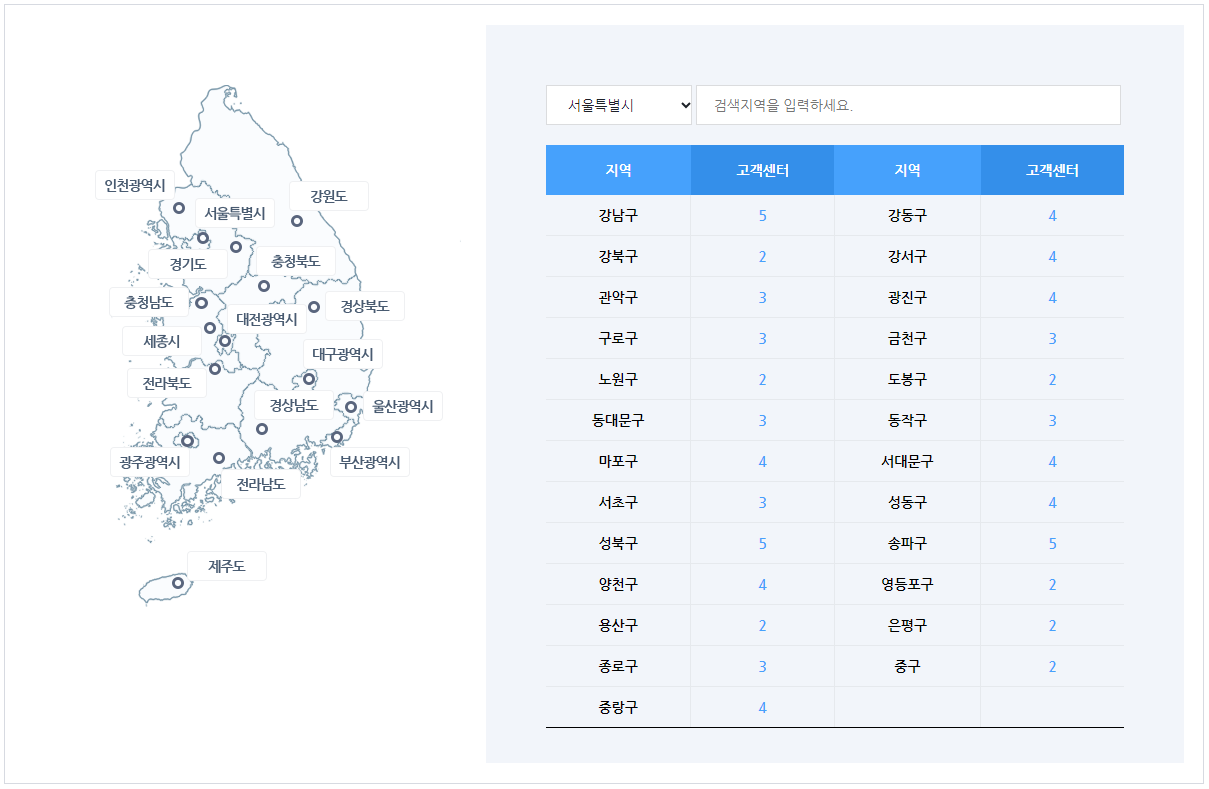Select the 광주광역시 marker on the map
The width and height of the screenshot is (1209, 789).
pyautogui.click(x=188, y=441)
